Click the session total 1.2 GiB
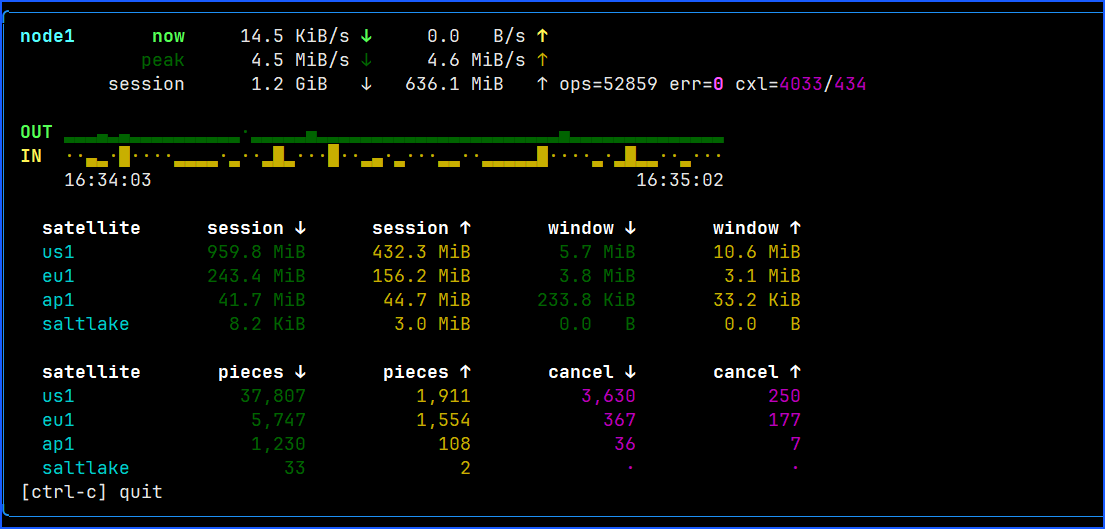This screenshot has width=1105, height=529. [x=289, y=85]
